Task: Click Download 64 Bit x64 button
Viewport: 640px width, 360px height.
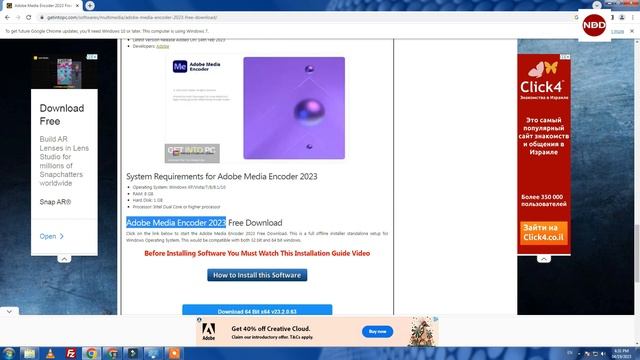Action: click(x=257, y=310)
